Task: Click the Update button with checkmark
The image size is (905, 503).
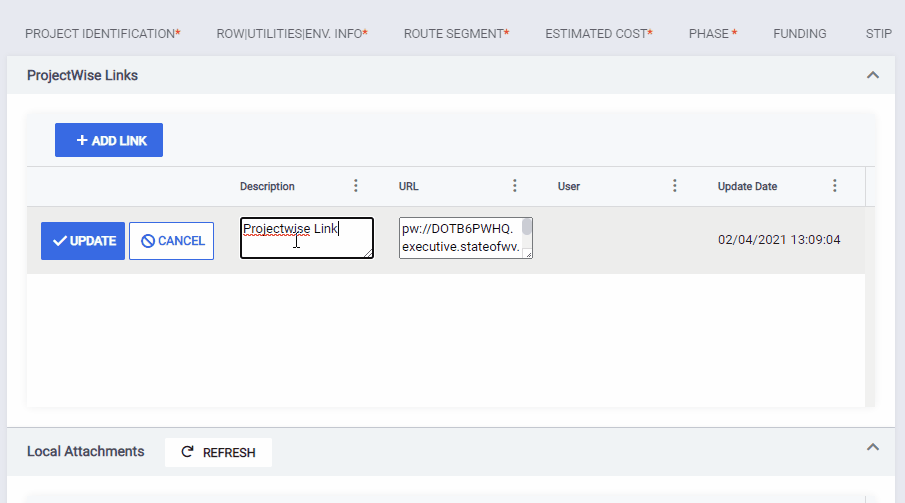Action: (83, 241)
